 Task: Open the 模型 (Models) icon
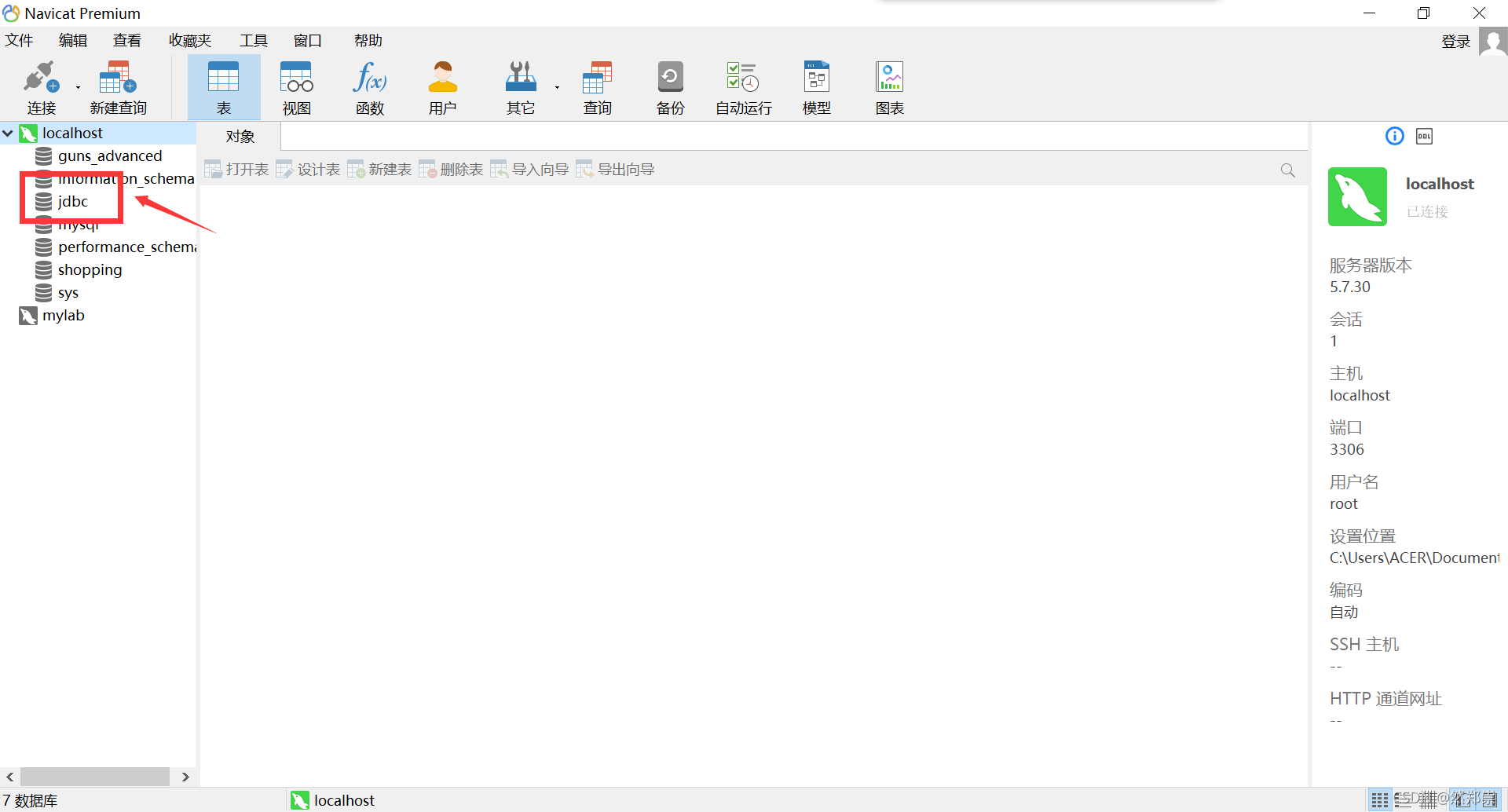pyautogui.click(x=816, y=86)
